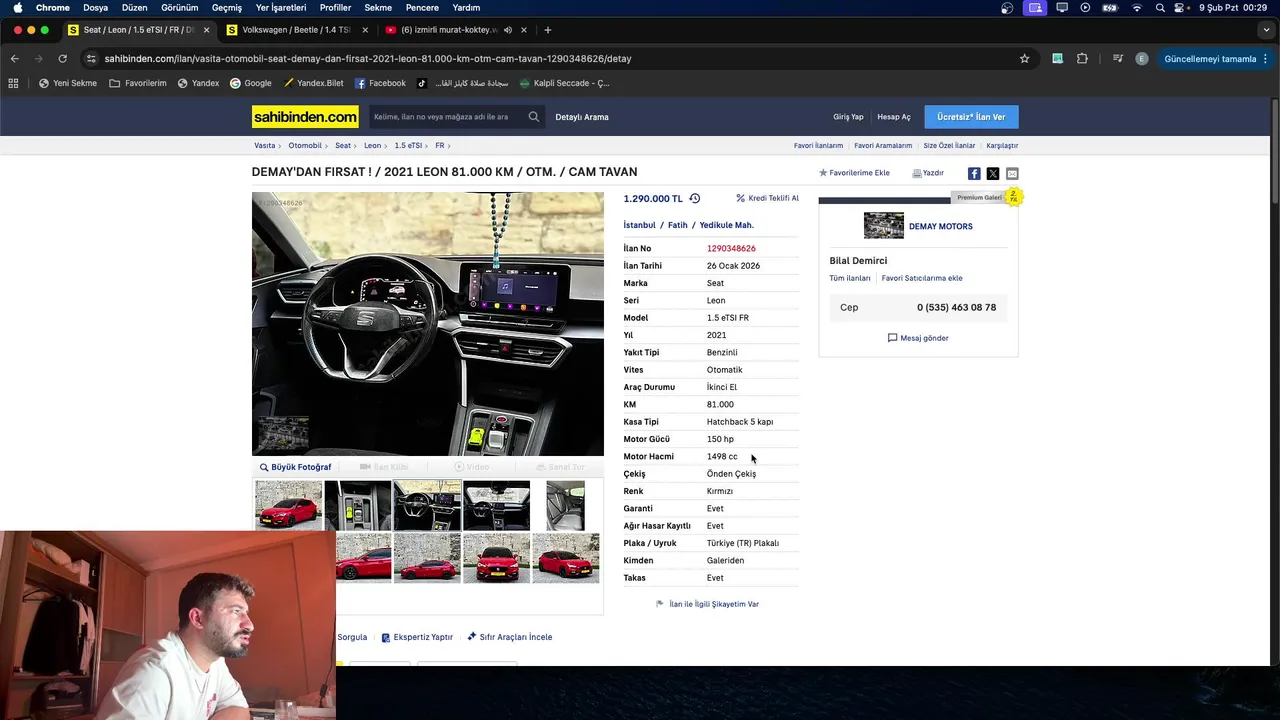Image resolution: width=1280 pixels, height=720 pixels.
Task: Click the search magnifier icon in sahibinden header
Action: click(534, 117)
